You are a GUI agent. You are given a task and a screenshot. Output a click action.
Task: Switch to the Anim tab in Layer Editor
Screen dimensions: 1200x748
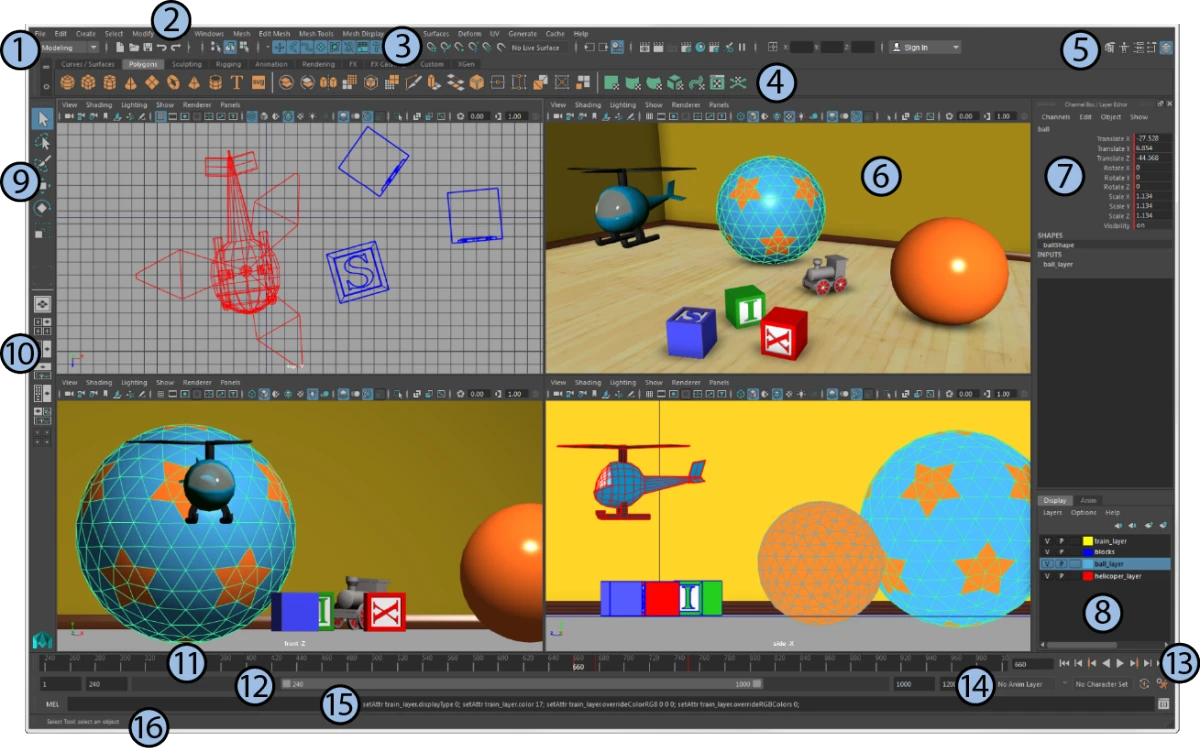pos(1089,500)
